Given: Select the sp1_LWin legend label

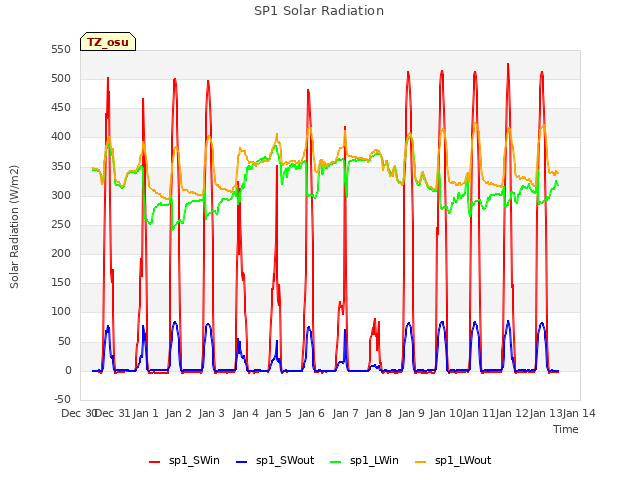Looking at the screenshot, I should (x=374, y=460).
